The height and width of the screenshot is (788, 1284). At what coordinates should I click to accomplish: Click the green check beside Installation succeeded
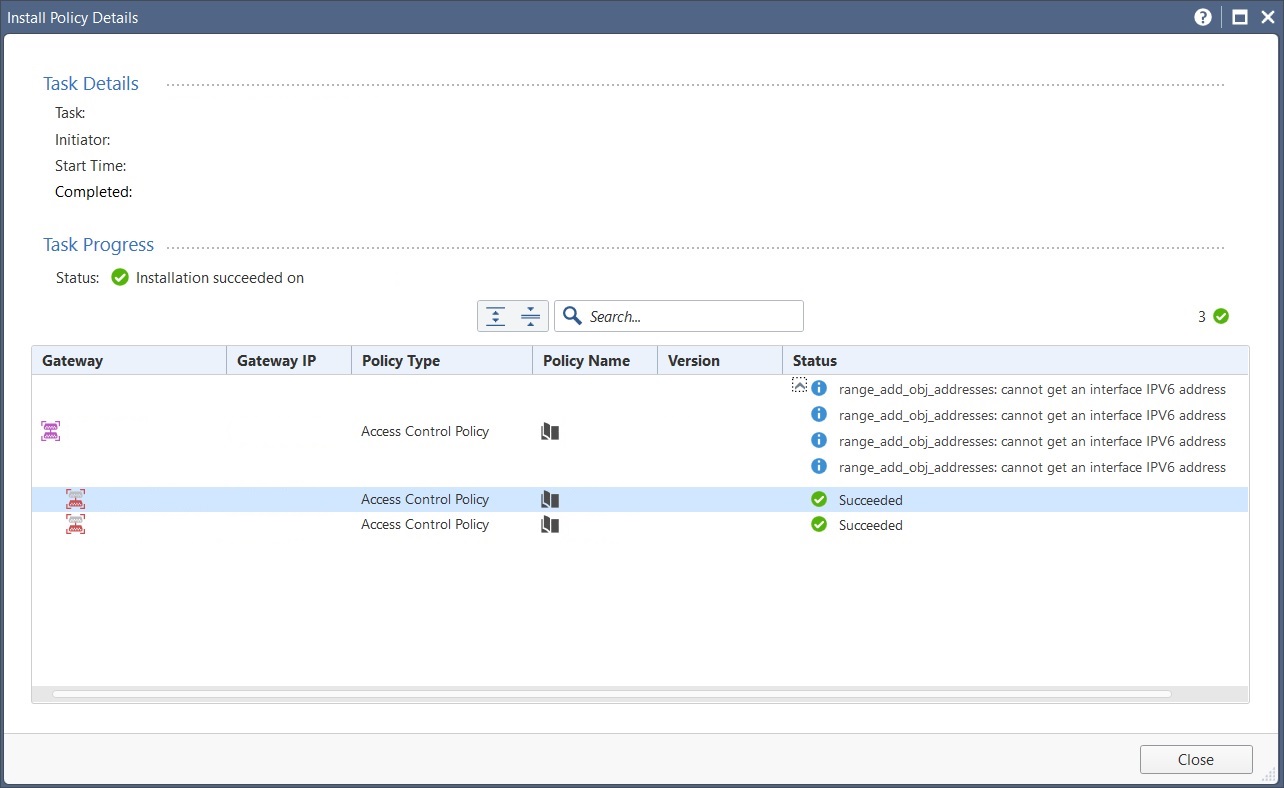120,278
